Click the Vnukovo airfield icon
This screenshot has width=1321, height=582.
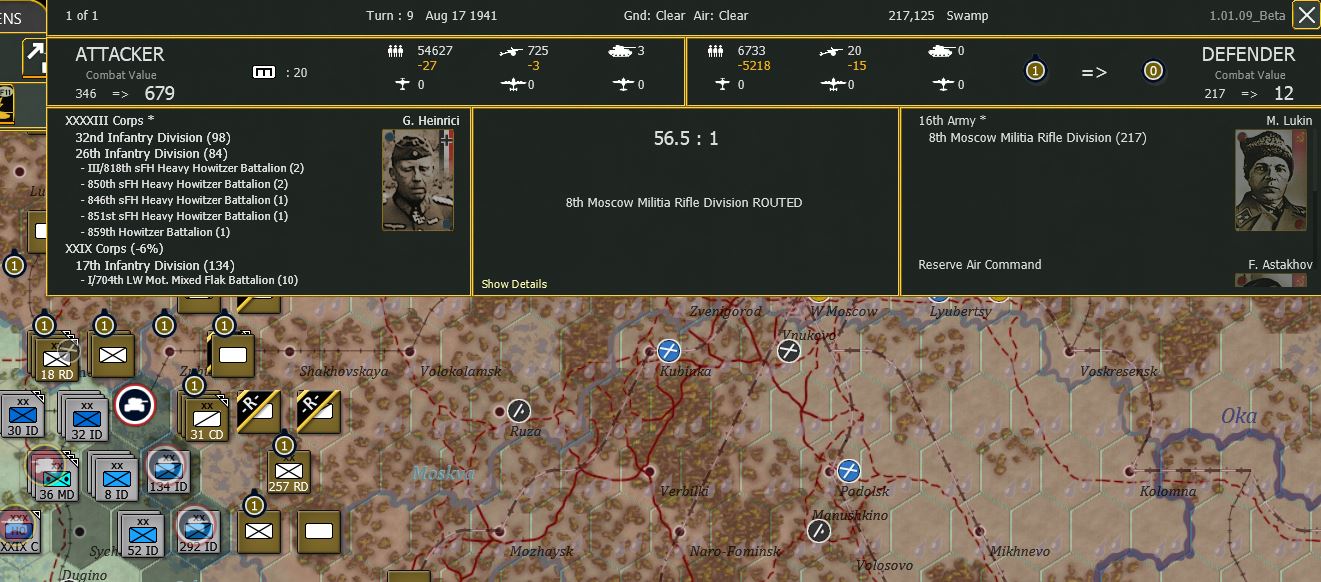coord(790,351)
